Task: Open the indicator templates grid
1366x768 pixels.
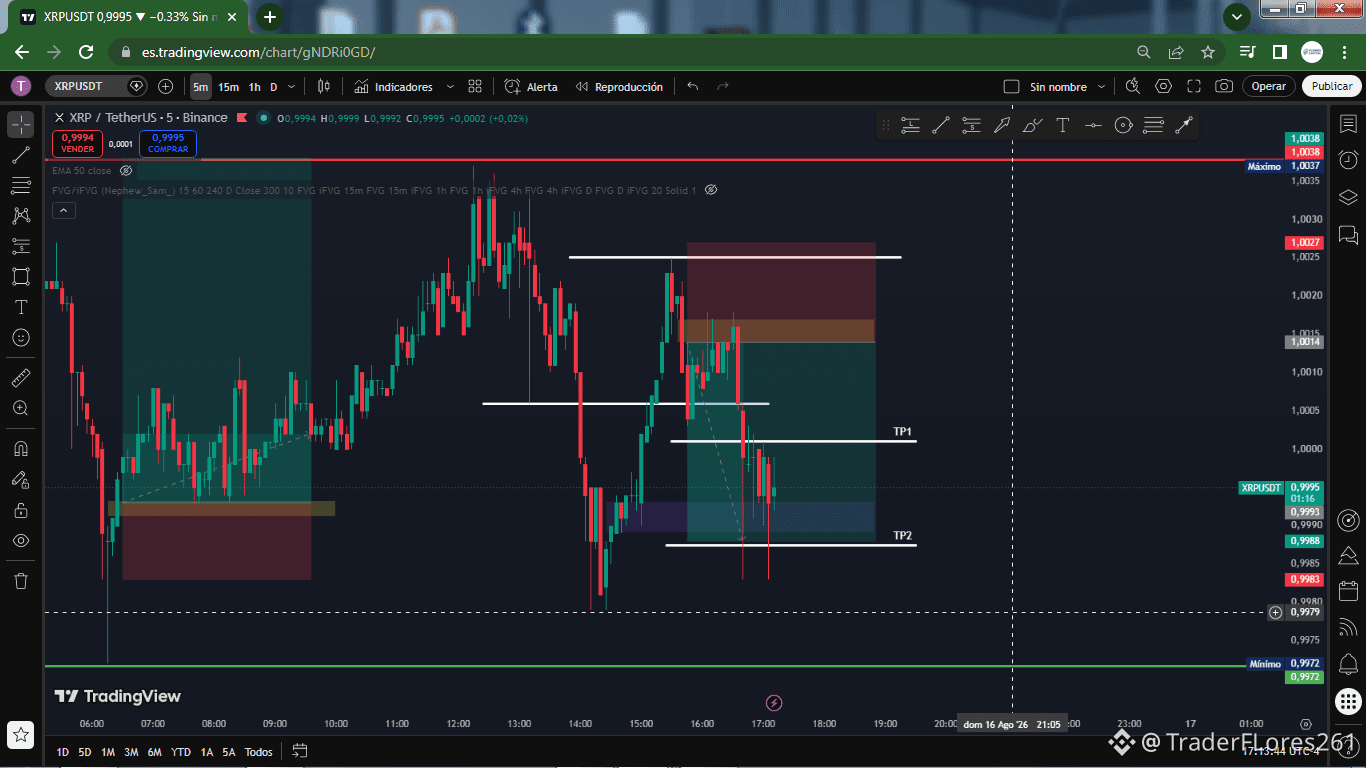Action: 475,87
